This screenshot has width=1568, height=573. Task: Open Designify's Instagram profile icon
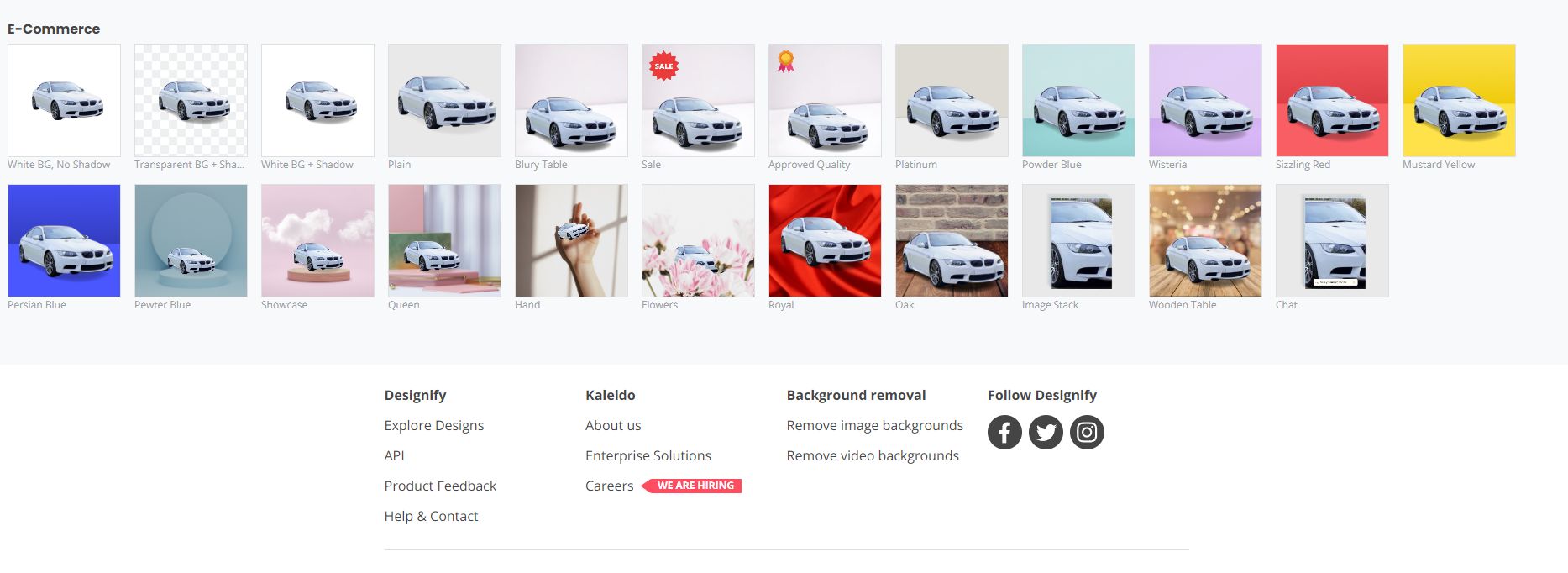coord(1087,433)
